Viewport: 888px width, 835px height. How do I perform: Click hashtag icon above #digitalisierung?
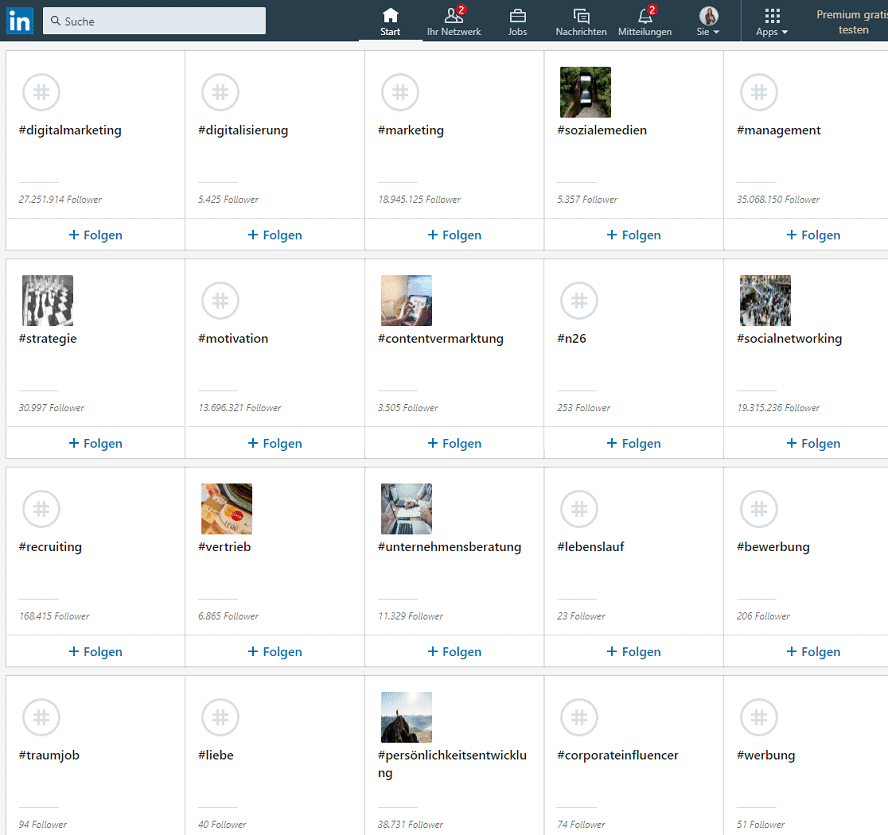pos(220,92)
